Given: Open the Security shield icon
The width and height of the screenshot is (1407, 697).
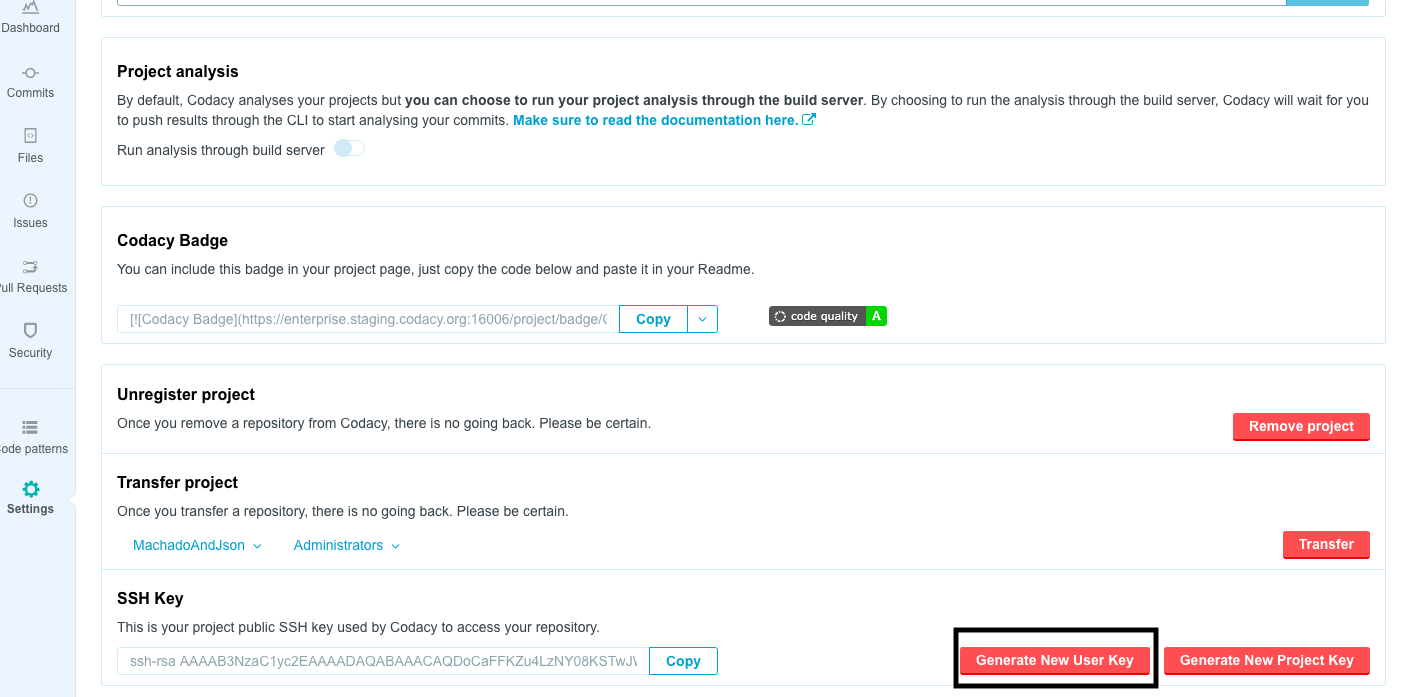Looking at the screenshot, I should tap(30, 331).
